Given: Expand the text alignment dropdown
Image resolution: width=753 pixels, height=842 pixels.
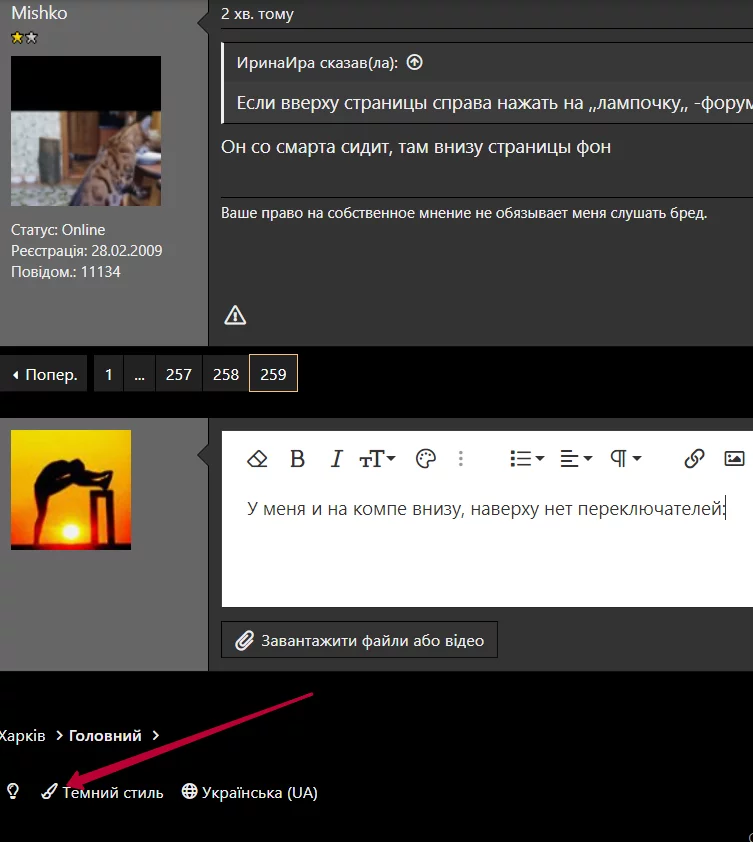Looking at the screenshot, I should click(x=576, y=459).
